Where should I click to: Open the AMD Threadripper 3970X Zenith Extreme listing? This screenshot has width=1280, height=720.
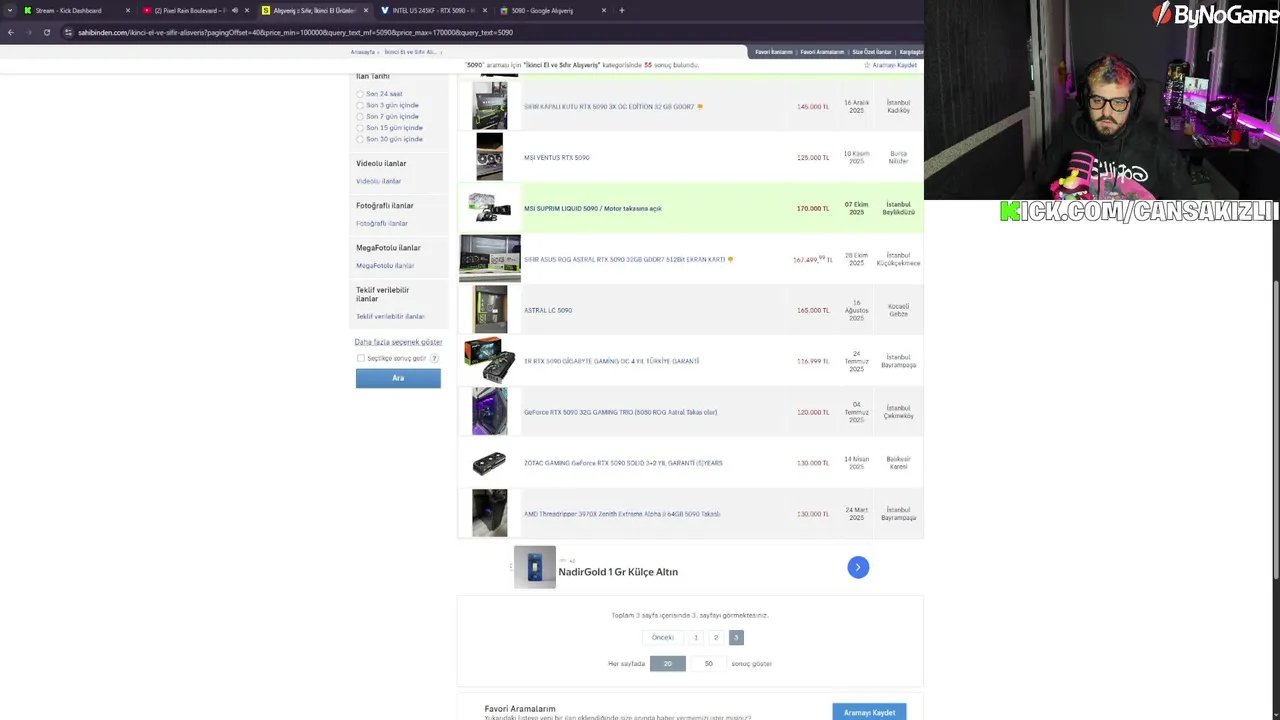pos(622,514)
